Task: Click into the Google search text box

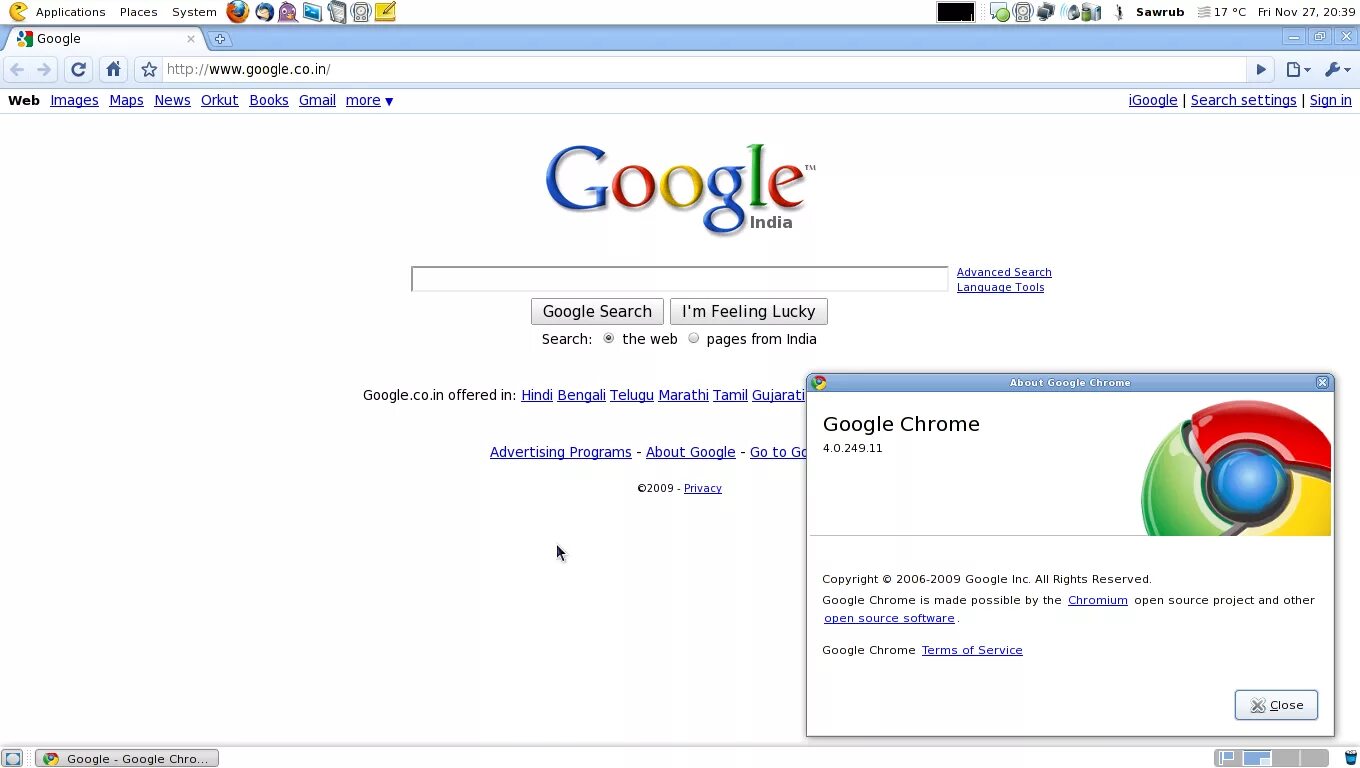Action: [680, 279]
